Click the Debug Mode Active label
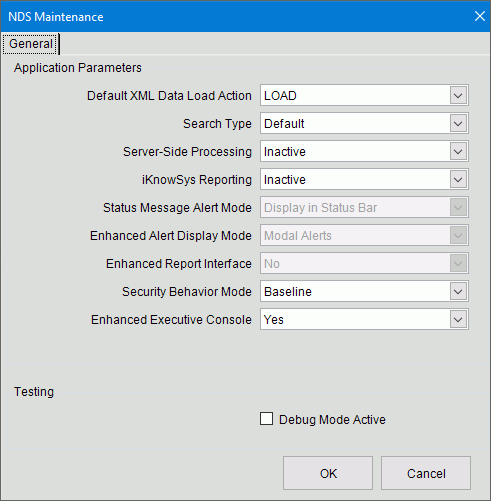 332,420
